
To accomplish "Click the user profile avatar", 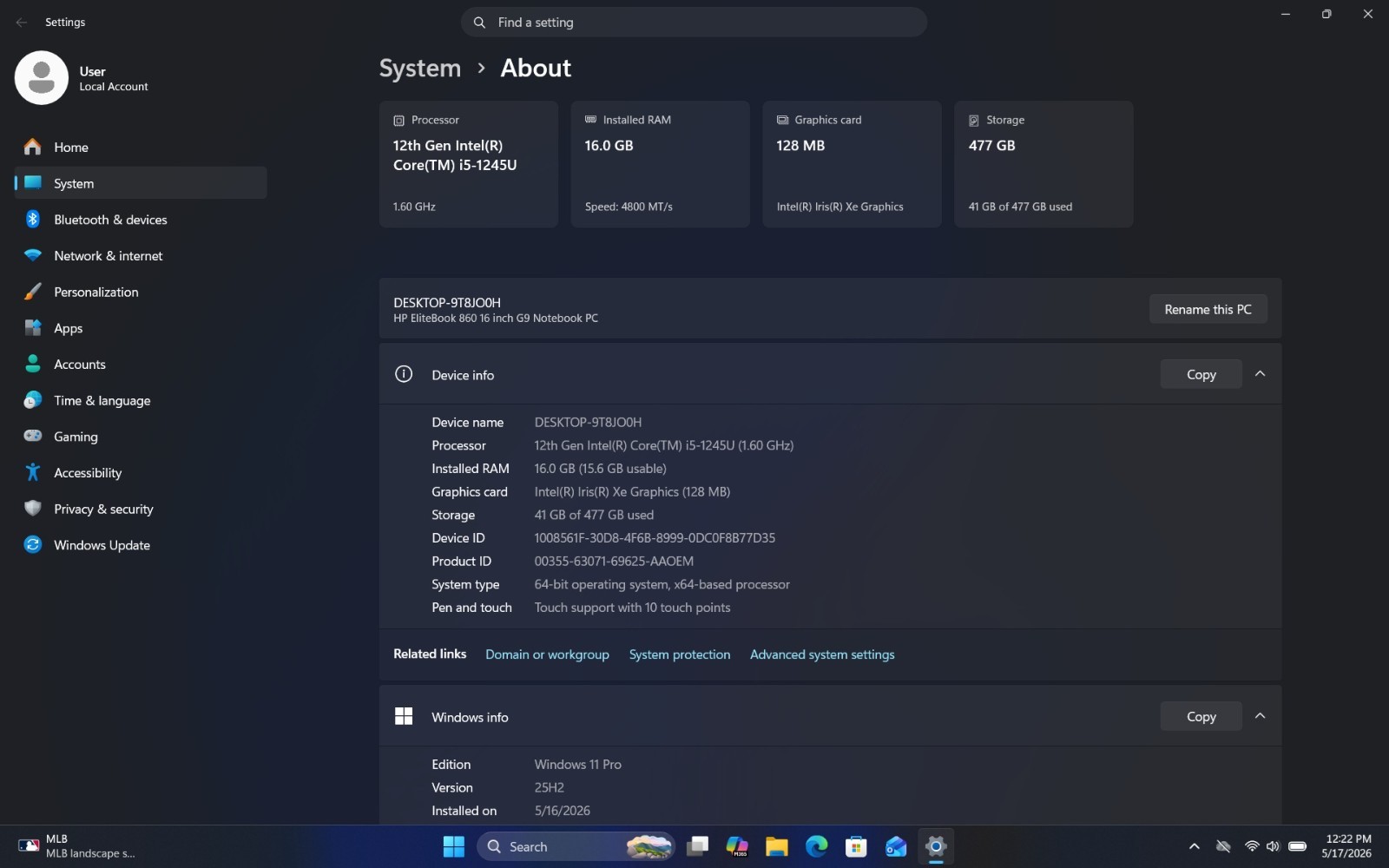I will tap(42, 77).
